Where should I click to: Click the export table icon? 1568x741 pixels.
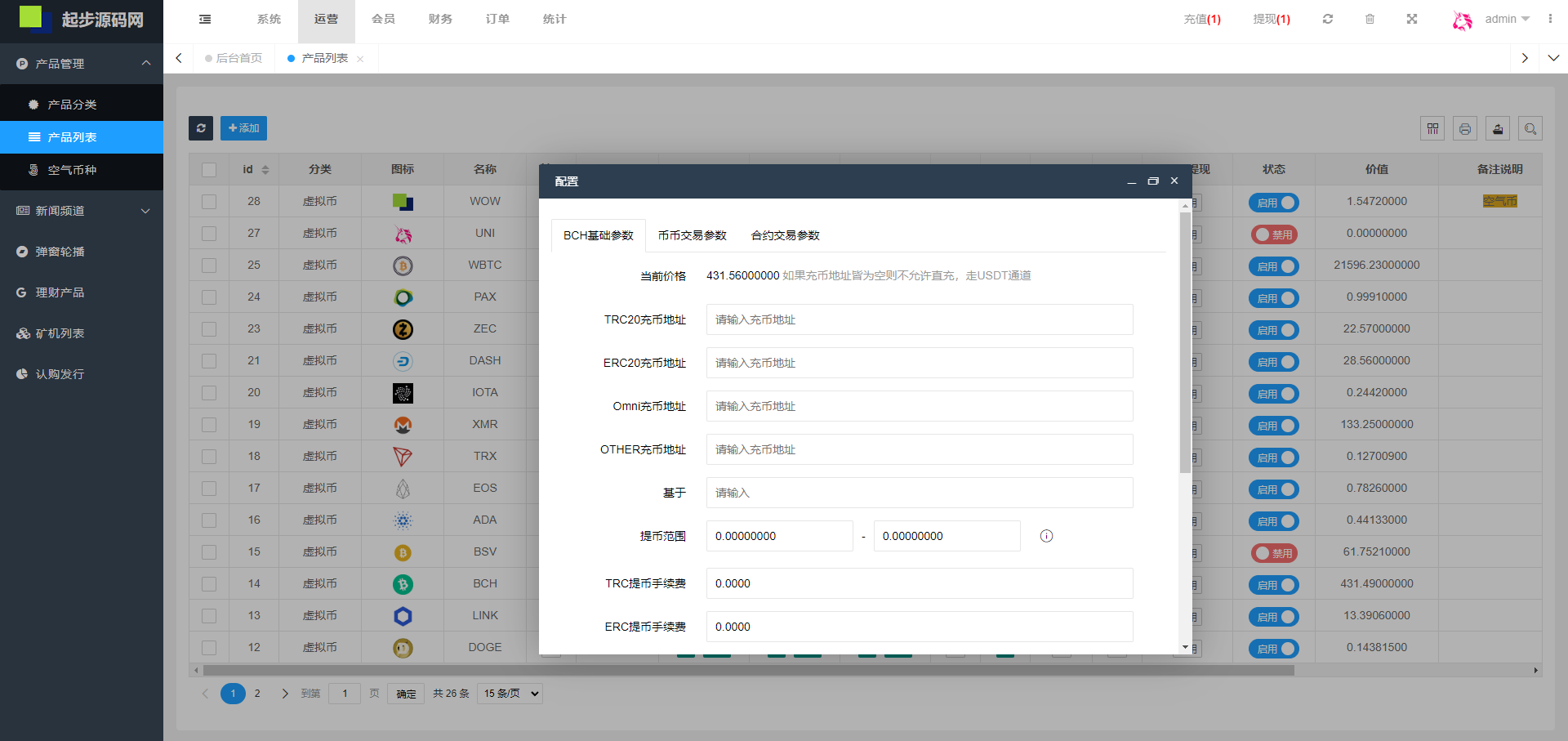tap(1498, 129)
